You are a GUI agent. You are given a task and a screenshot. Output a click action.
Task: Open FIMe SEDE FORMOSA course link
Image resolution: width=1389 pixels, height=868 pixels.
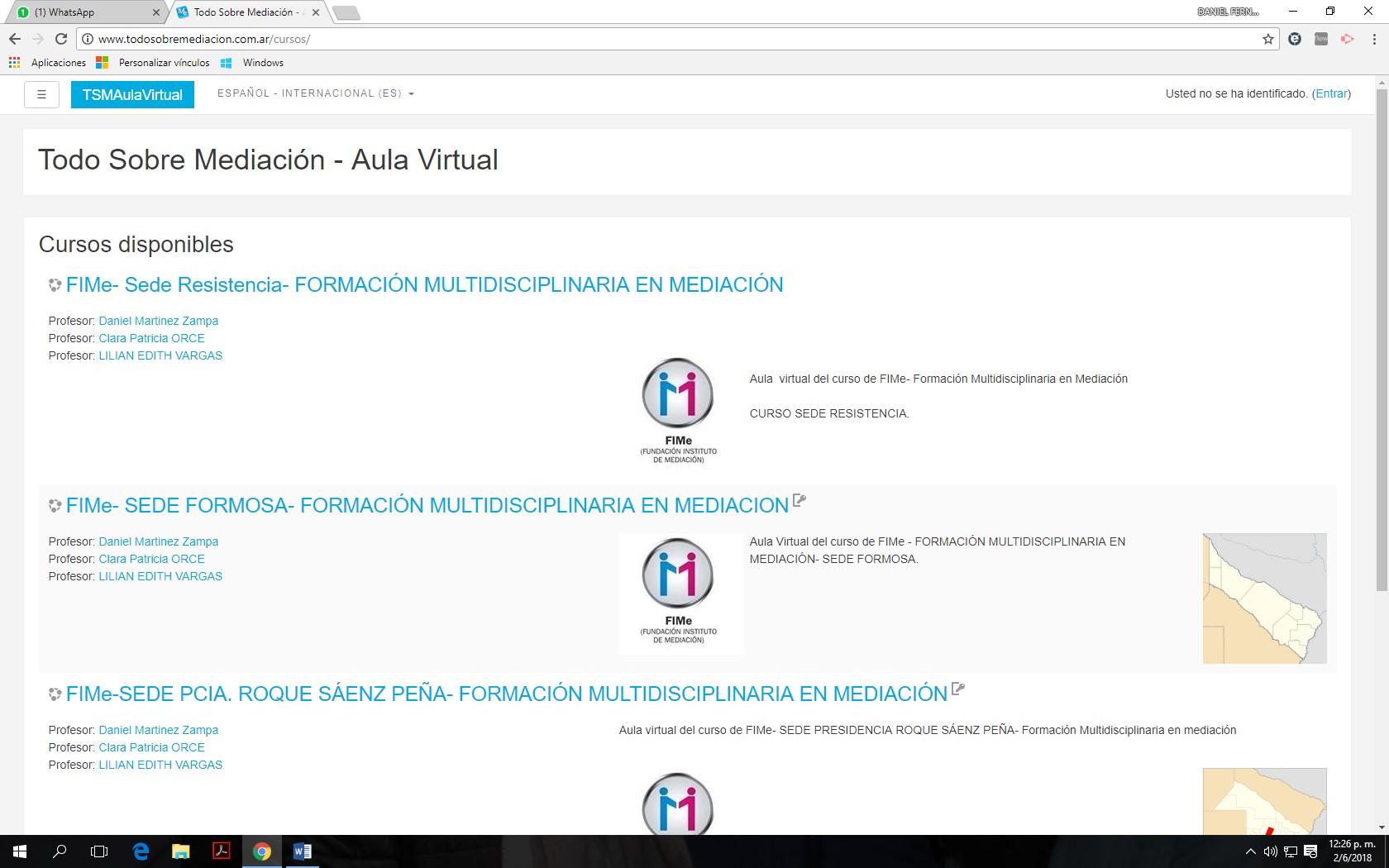(427, 505)
